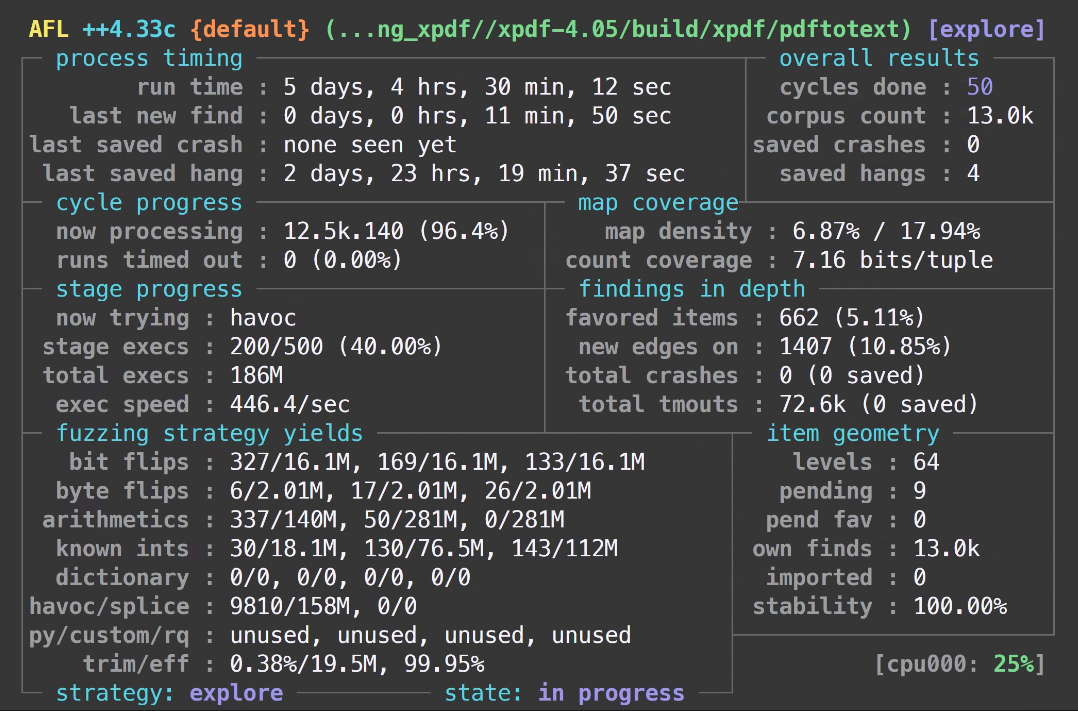Click the exec speed 446.4/sec value
1078x711 pixels.
pyautogui.click(x=289, y=404)
